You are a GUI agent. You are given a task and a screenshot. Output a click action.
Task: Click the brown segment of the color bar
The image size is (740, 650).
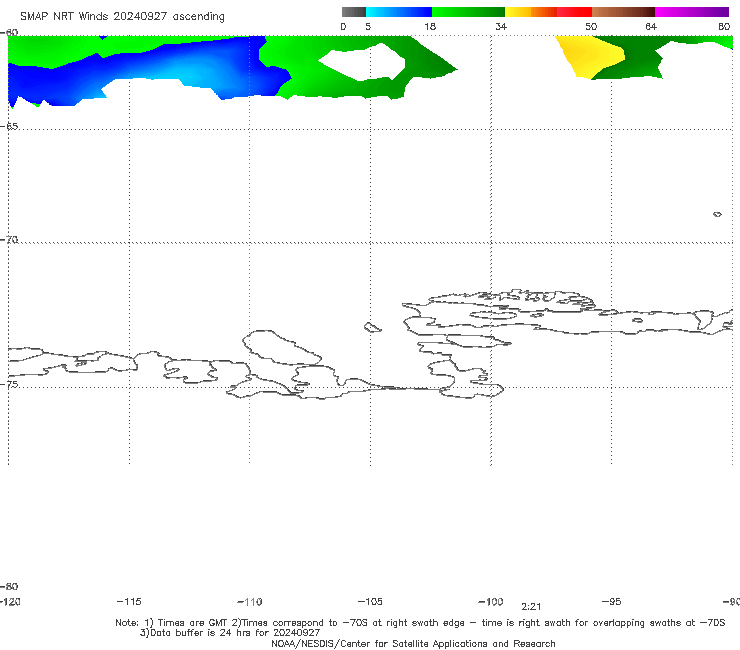pyautogui.click(x=623, y=12)
